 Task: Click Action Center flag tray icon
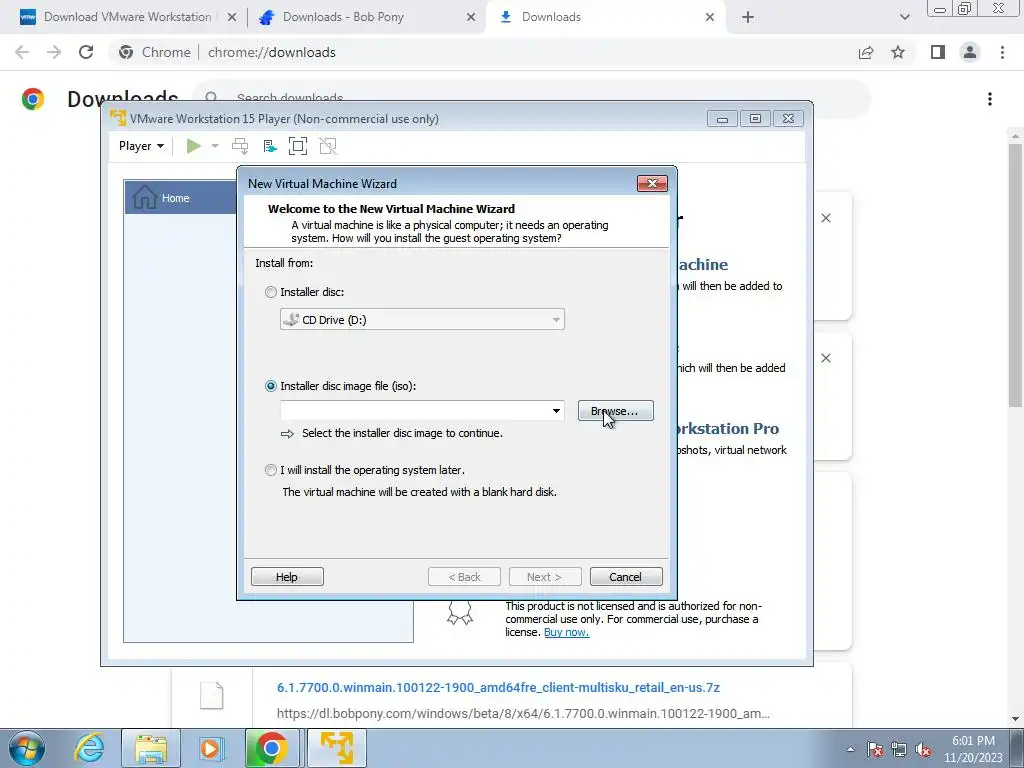tap(874, 749)
